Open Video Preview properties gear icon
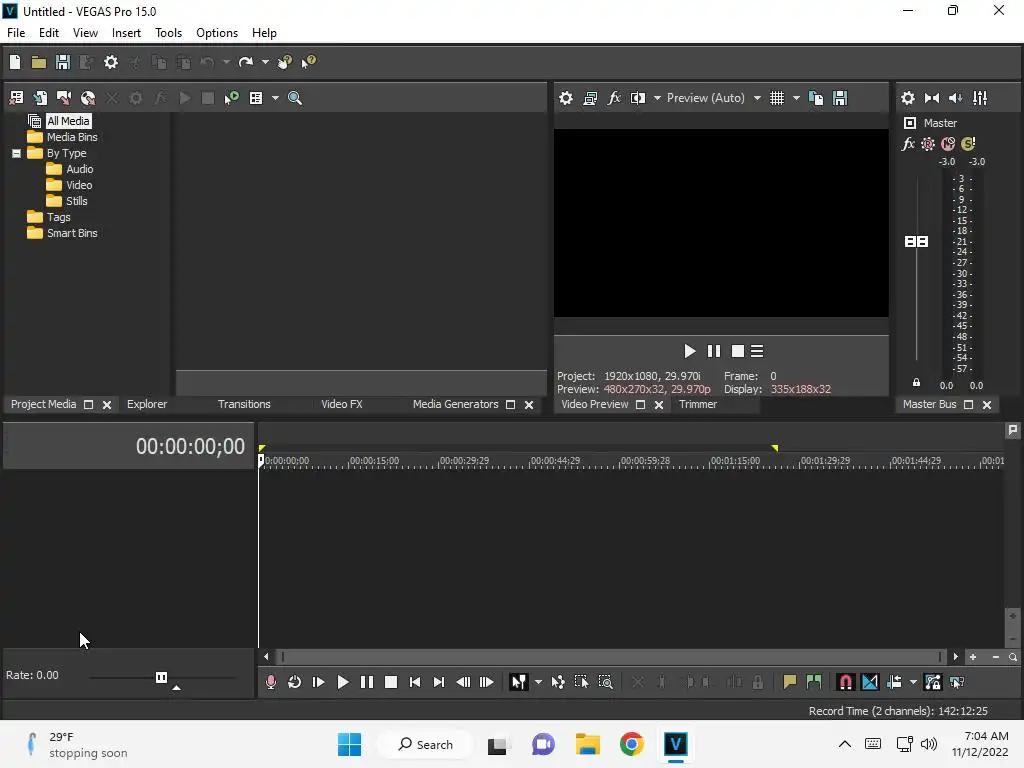This screenshot has width=1024, height=768. pyautogui.click(x=566, y=98)
